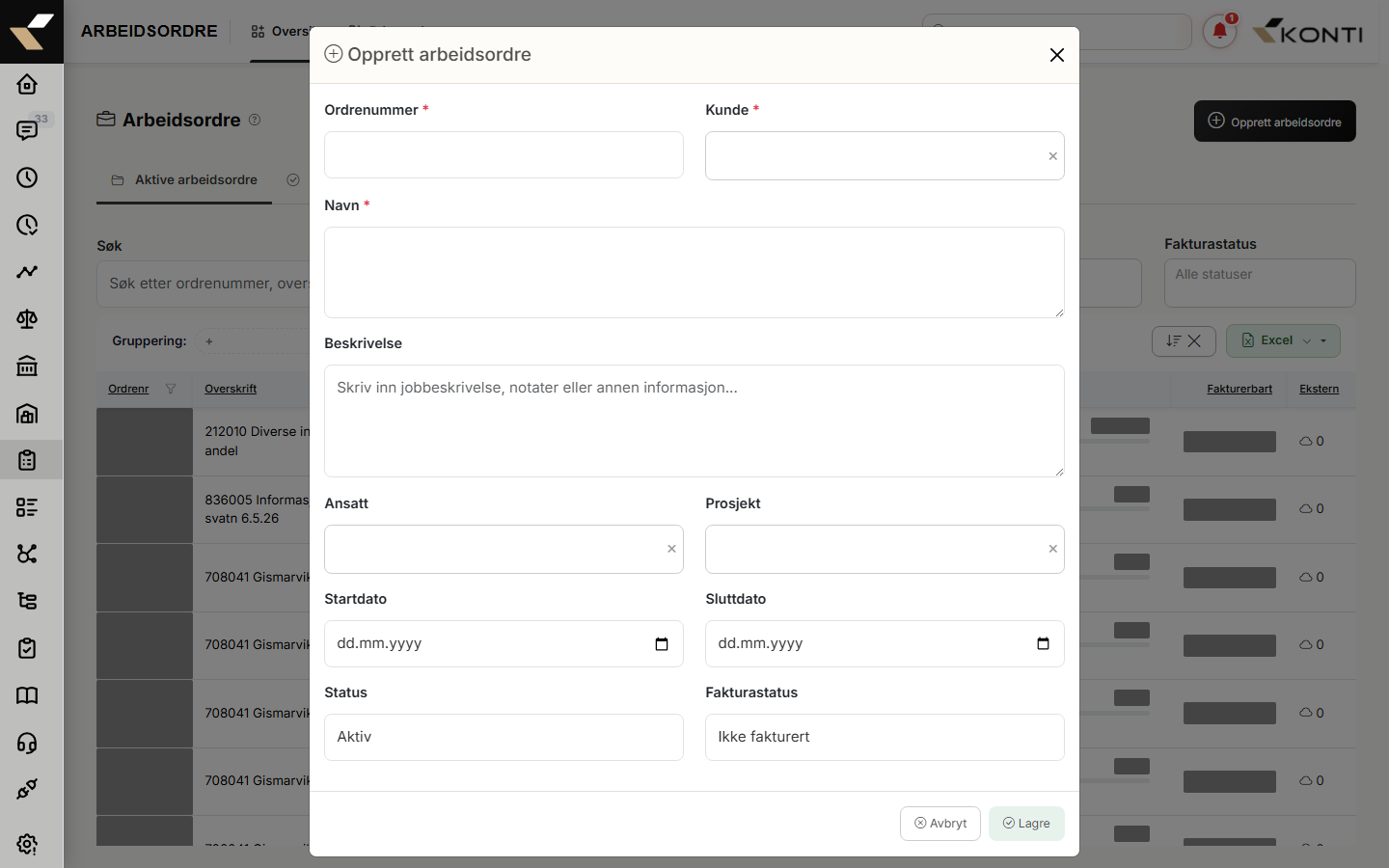Open the balance scales icon in sidebar
The height and width of the screenshot is (868, 1389).
(x=27, y=319)
